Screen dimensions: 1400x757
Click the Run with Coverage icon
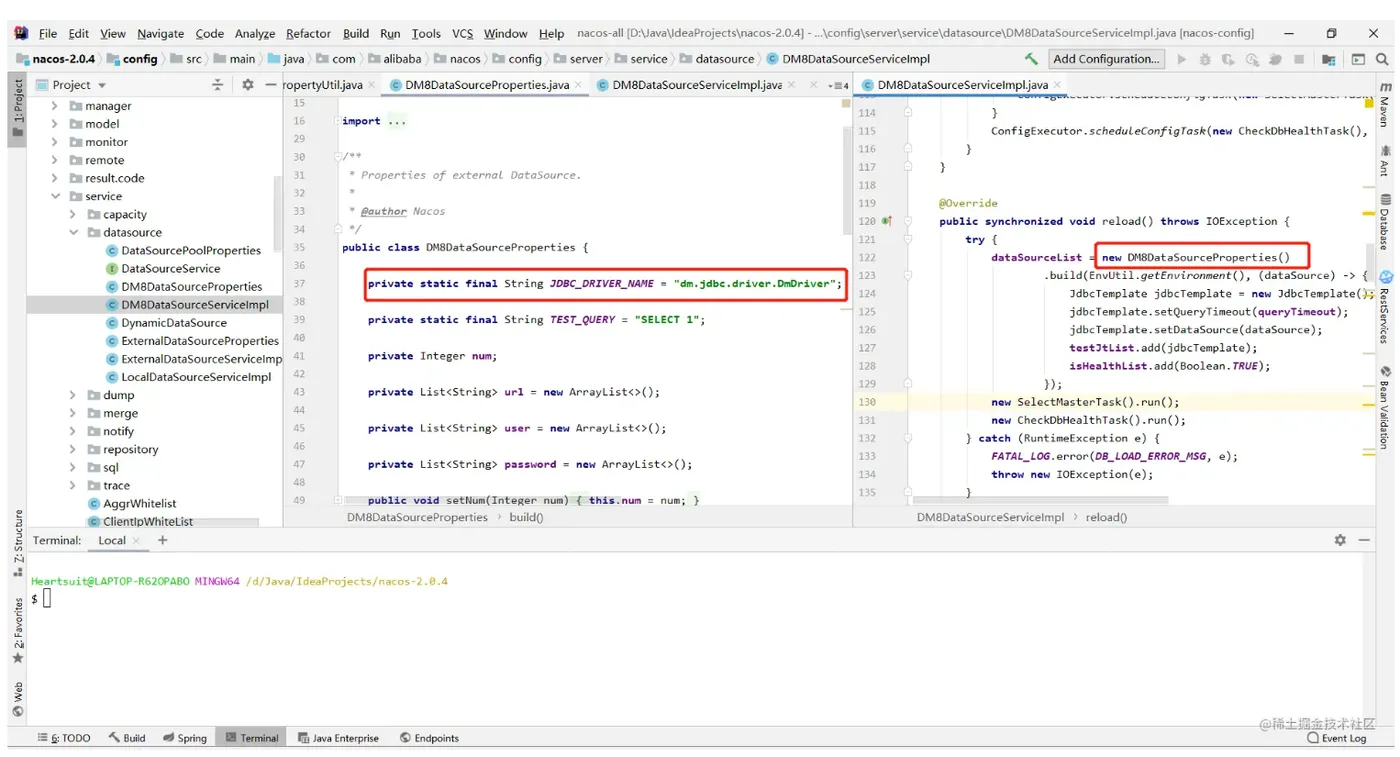tap(1228, 59)
